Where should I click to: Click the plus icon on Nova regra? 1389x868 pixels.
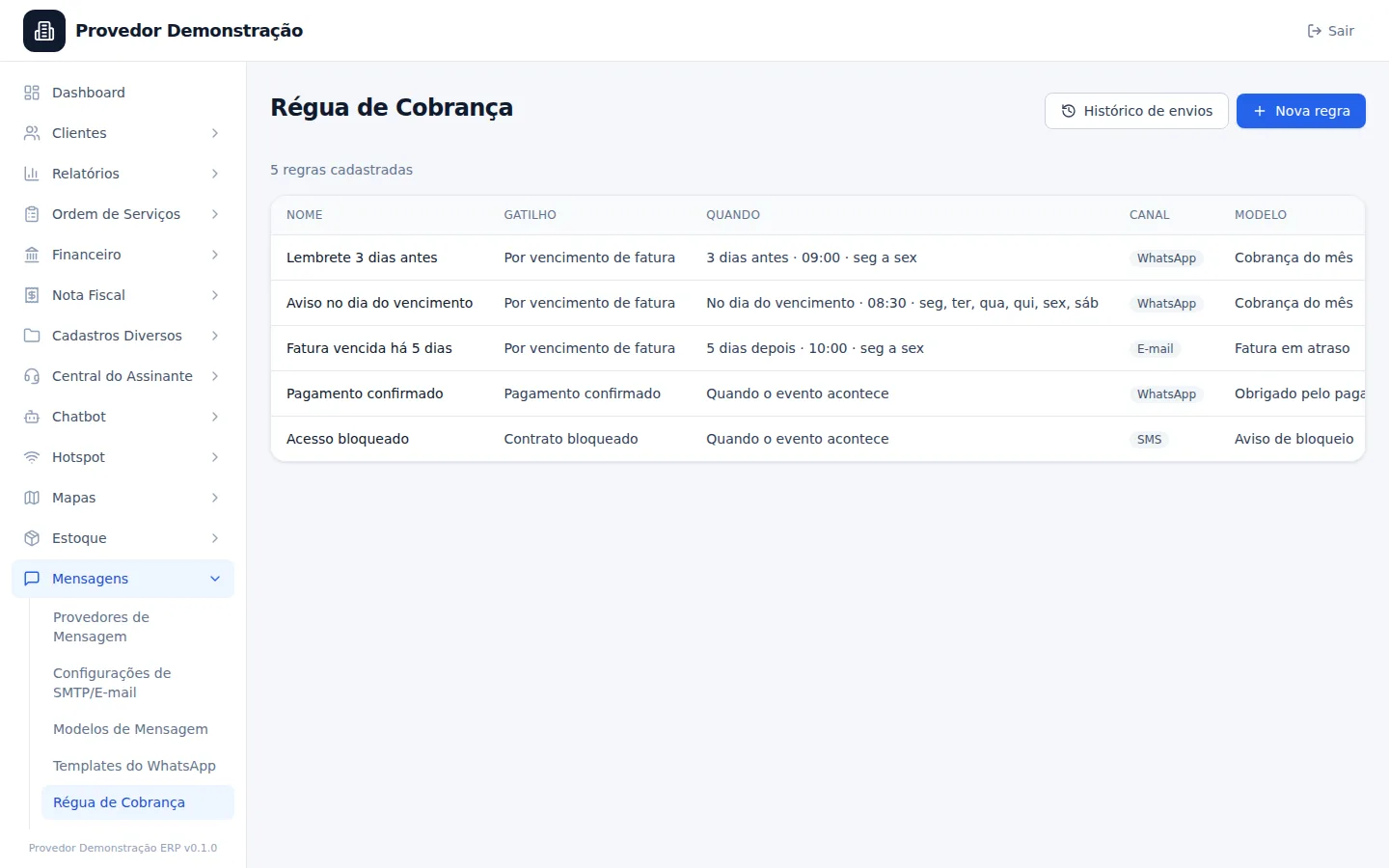coord(1260,111)
